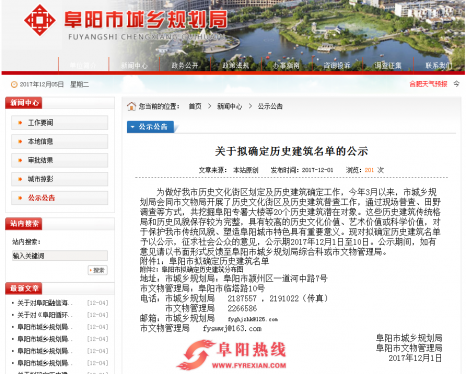Click the 输入关键词 search field
Screen dimensions: 466x374
[x=60, y=256]
